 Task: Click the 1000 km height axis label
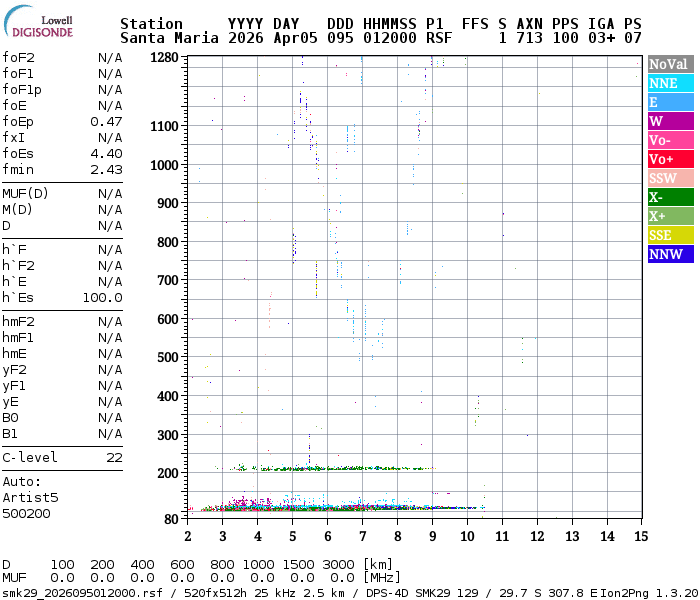(164, 165)
